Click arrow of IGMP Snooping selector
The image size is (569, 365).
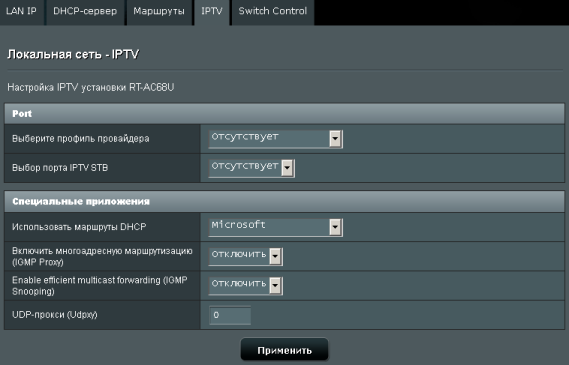275,286
